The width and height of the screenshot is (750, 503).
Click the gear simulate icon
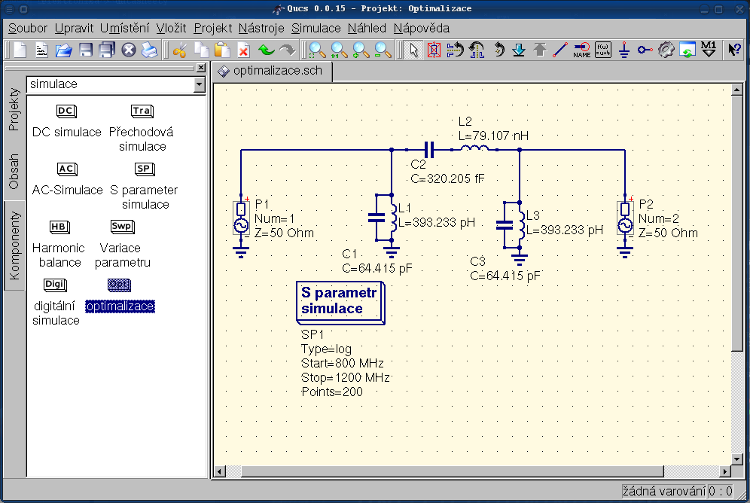coord(666,50)
